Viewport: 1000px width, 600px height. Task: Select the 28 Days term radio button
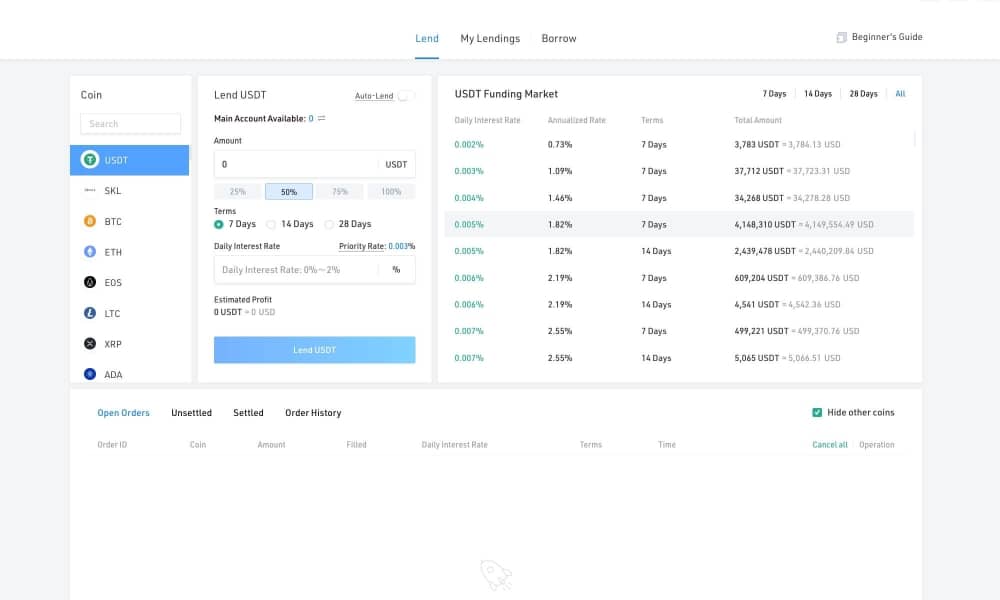tap(329, 224)
